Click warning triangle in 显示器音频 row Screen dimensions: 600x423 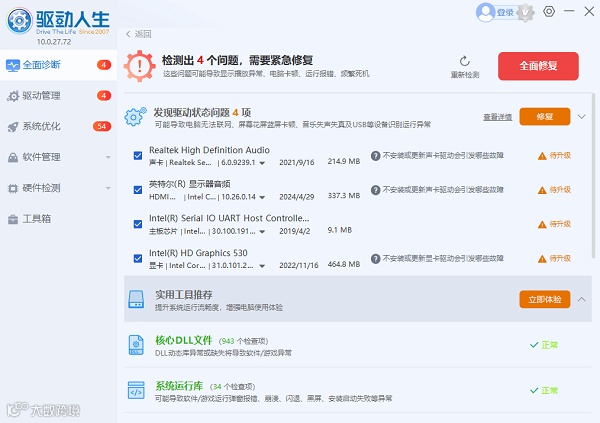[x=542, y=190]
